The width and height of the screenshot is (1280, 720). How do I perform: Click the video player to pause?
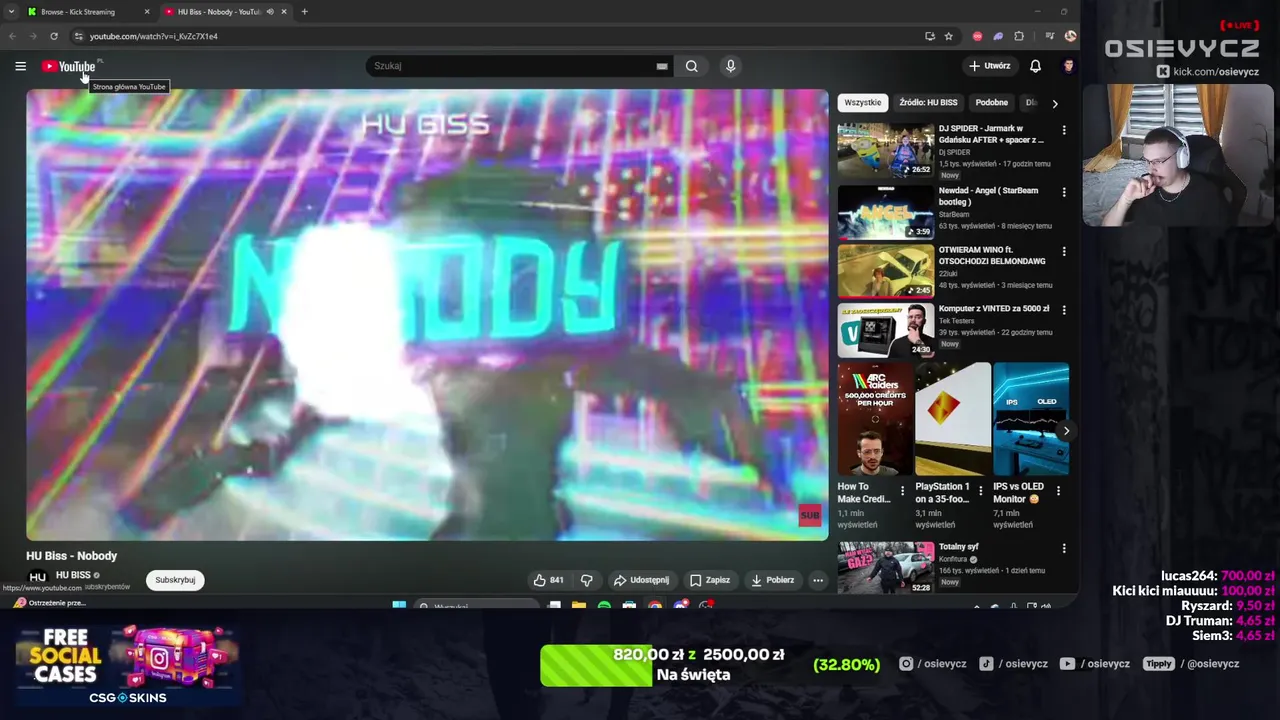tap(427, 315)
